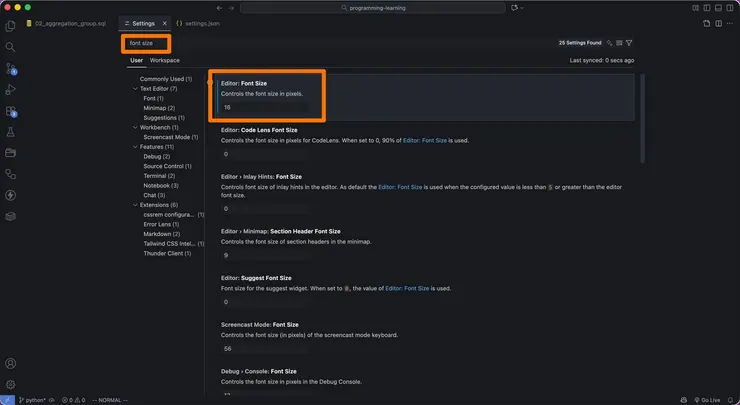This screenshot has height=405, width=740.
Task: Select Notebook (3) in settings tree
Action: pyautogui.click(x=161, y=186)
